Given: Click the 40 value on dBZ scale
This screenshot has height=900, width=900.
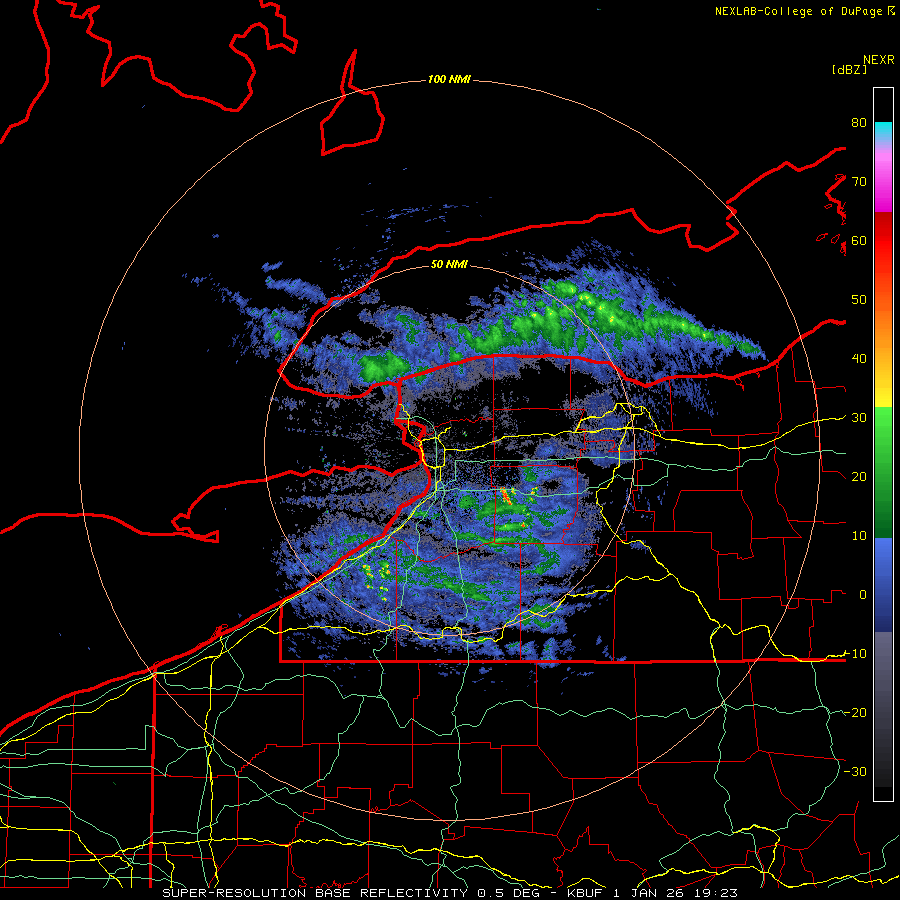Looking at the screenshot, I should click(x=859, y=359).
